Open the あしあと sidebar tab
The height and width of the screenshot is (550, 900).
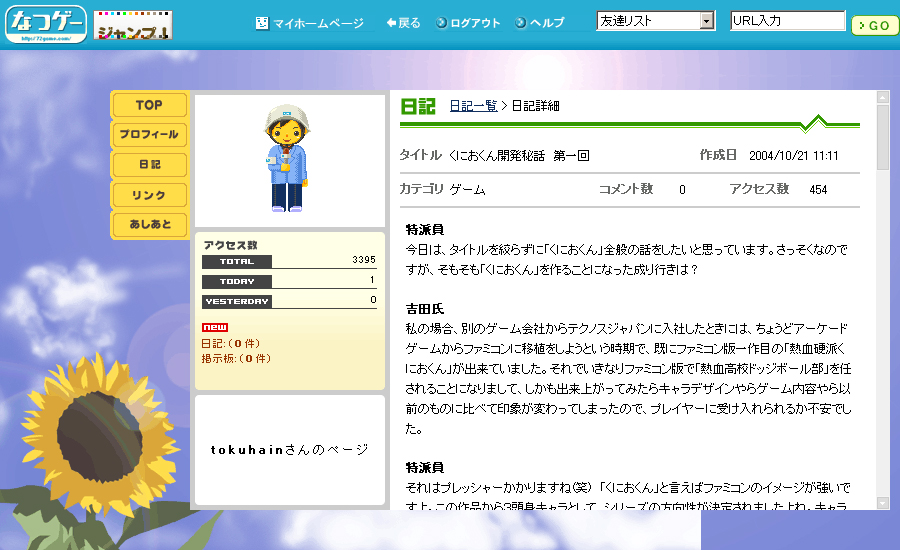149,225
